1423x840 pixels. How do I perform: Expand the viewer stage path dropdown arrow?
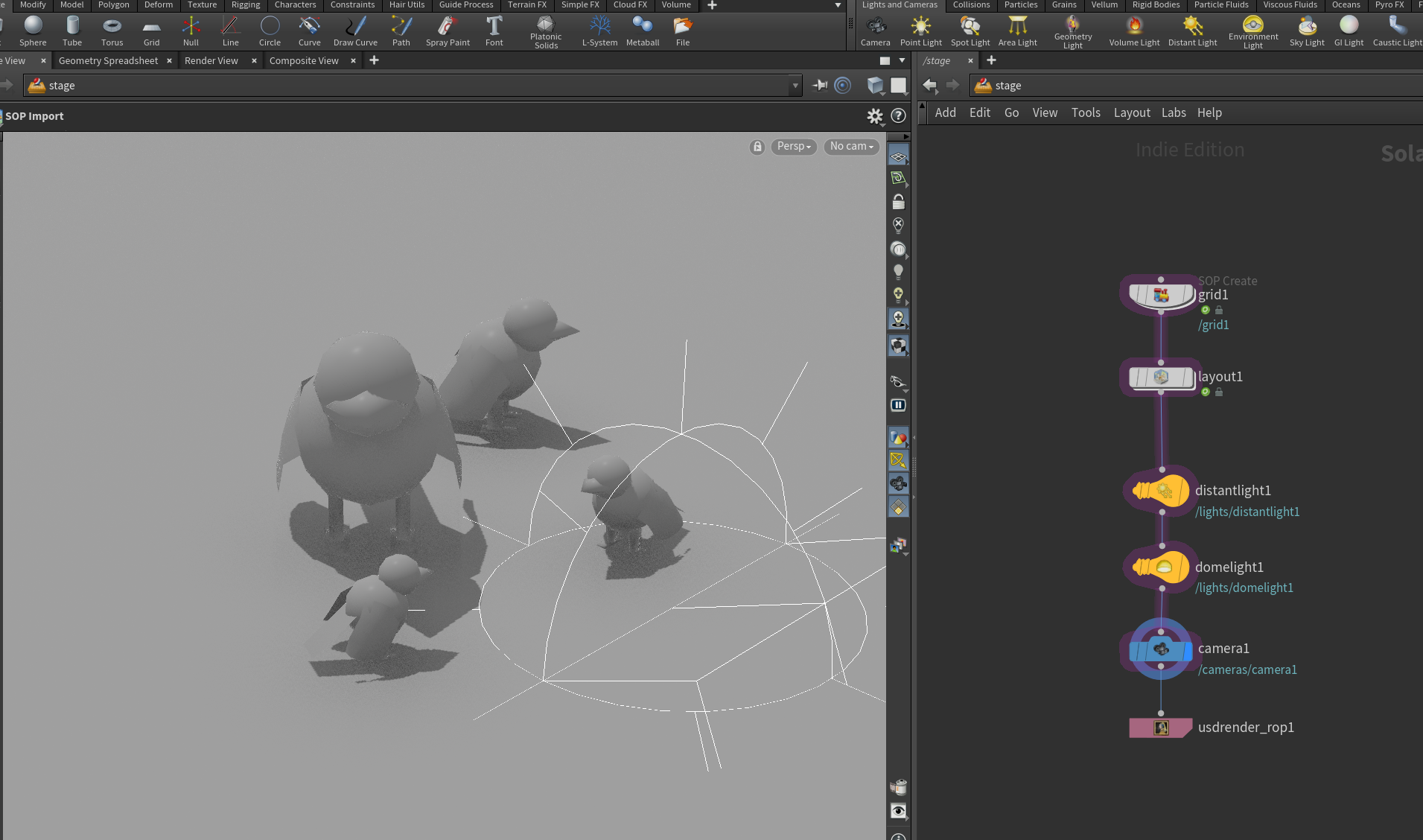pyautogui.click(x=795, y=86)
